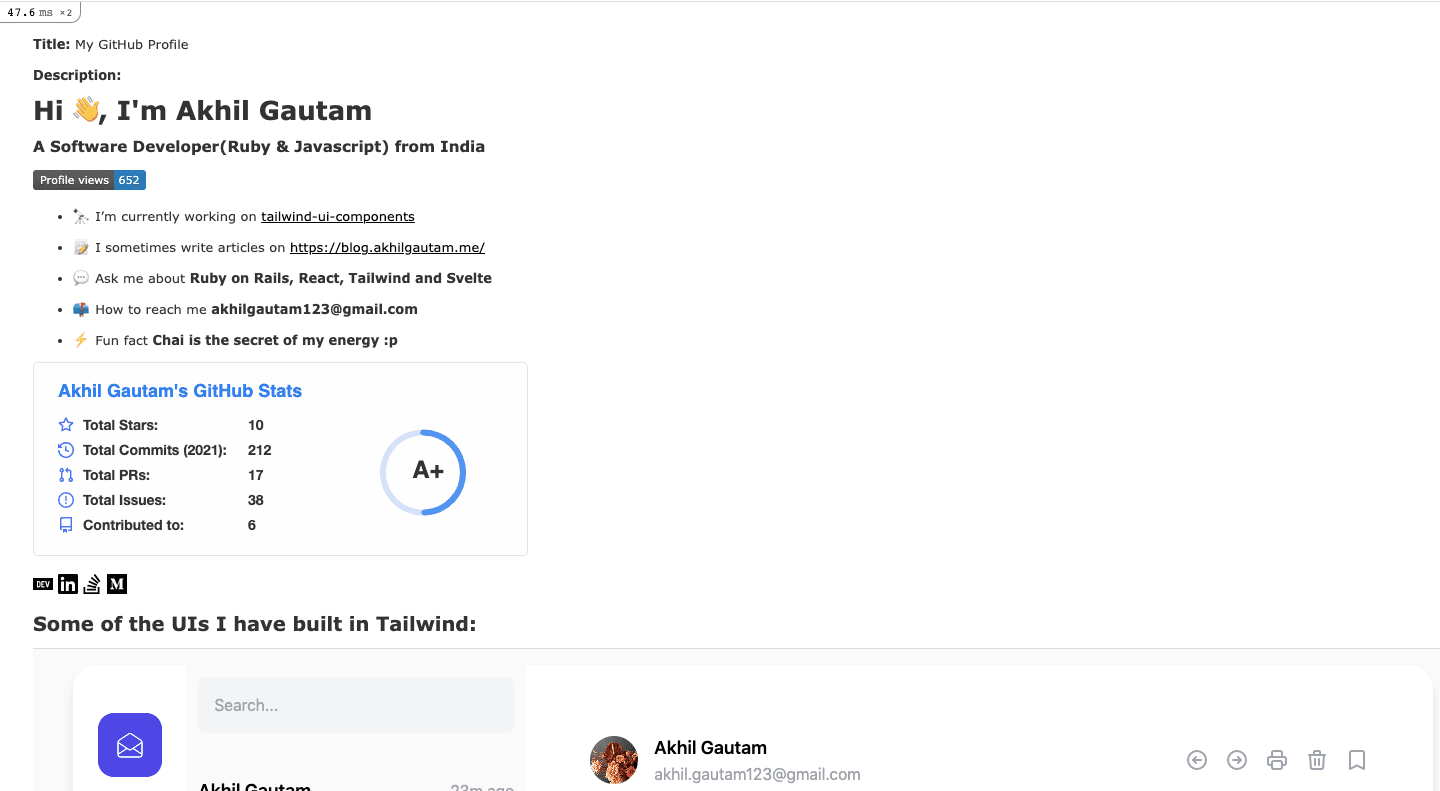The width and height of the screenshot is (1440, 791).
Task: Click the Total Commits clock icon
Action: click(66, 450)
